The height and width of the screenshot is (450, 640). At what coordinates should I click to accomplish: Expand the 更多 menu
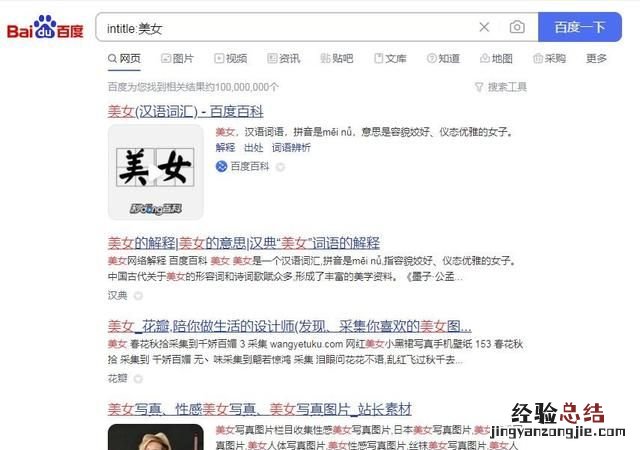596,59
